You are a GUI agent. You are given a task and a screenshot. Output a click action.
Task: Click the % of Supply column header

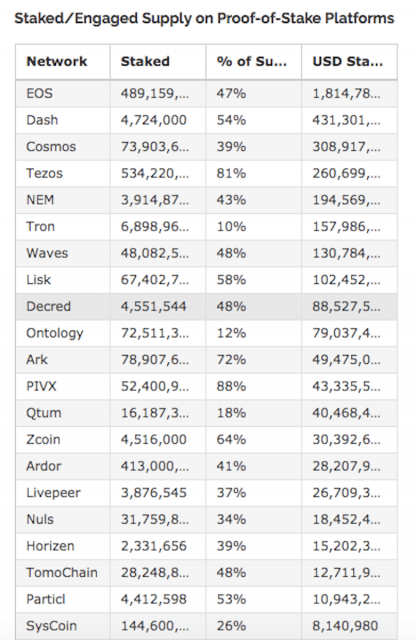coord(254,62)
